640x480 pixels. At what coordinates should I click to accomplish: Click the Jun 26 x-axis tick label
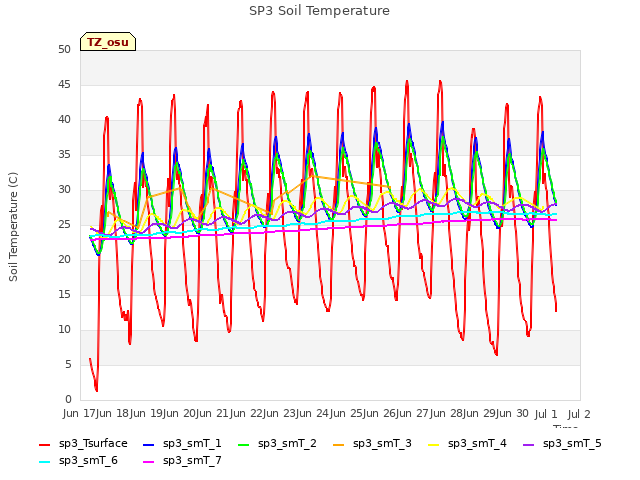[381, 413]
